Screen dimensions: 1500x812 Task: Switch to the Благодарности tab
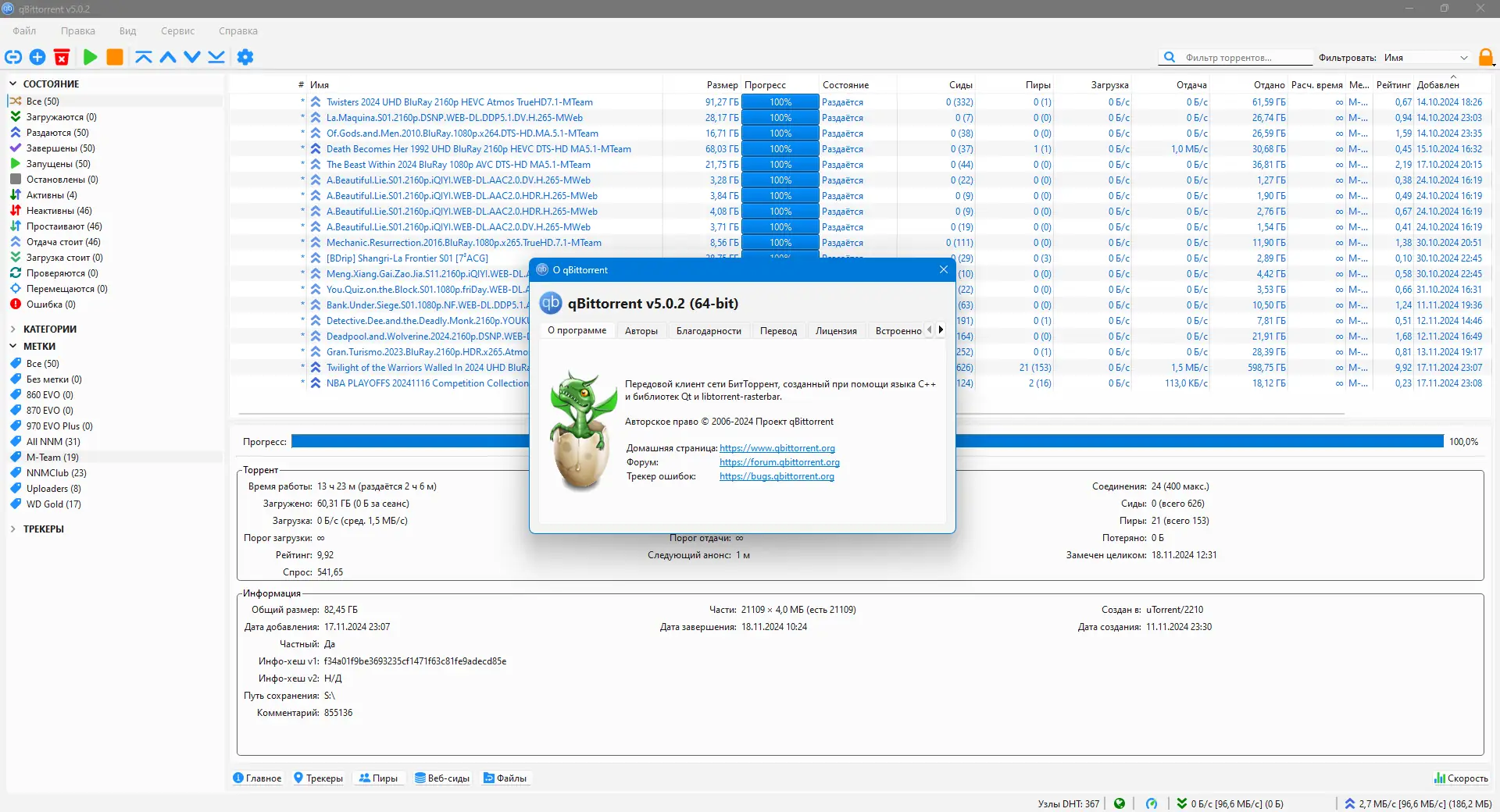(x=709, y=330)
